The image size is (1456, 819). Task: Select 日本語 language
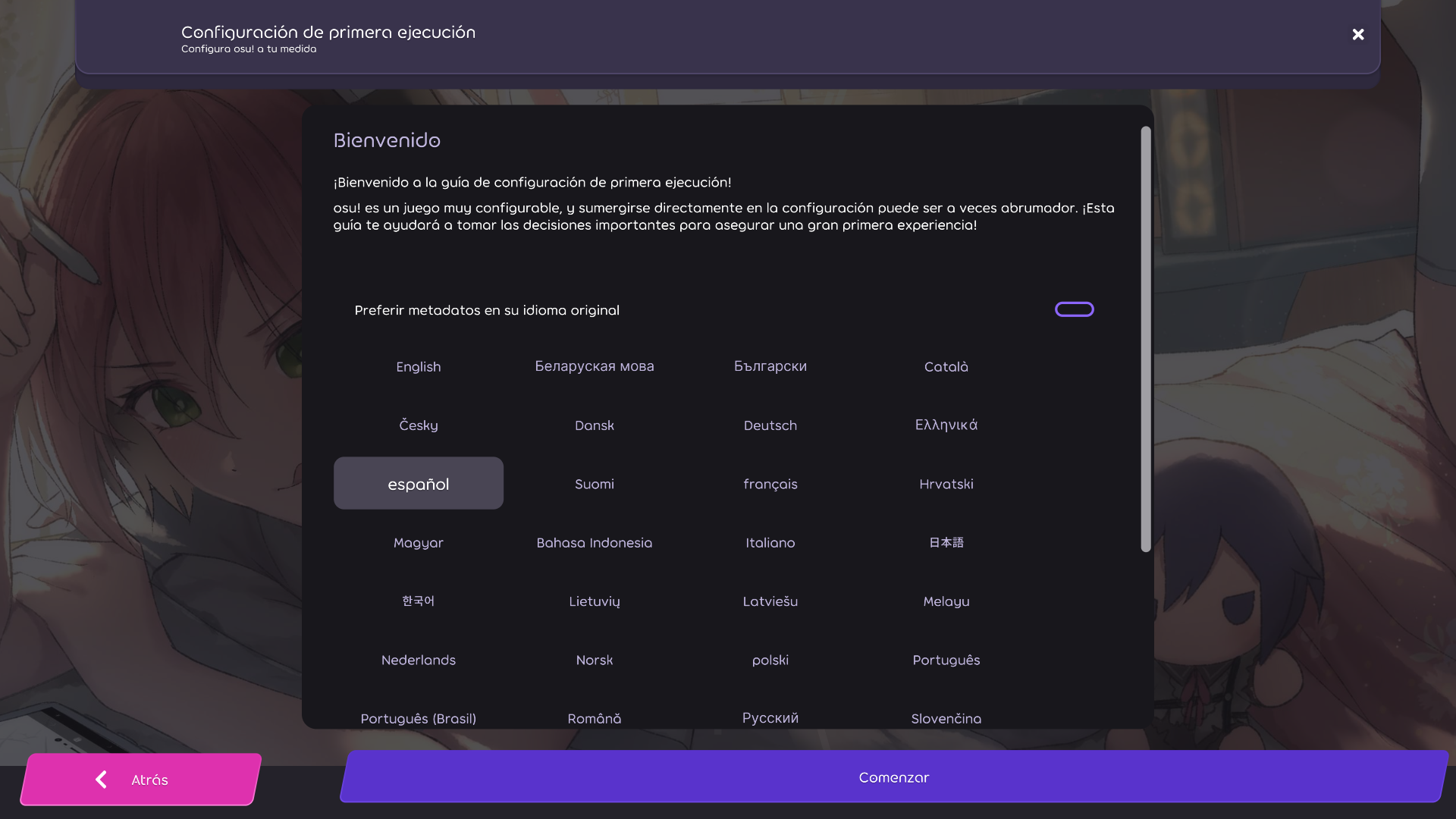tap(946, 542)
